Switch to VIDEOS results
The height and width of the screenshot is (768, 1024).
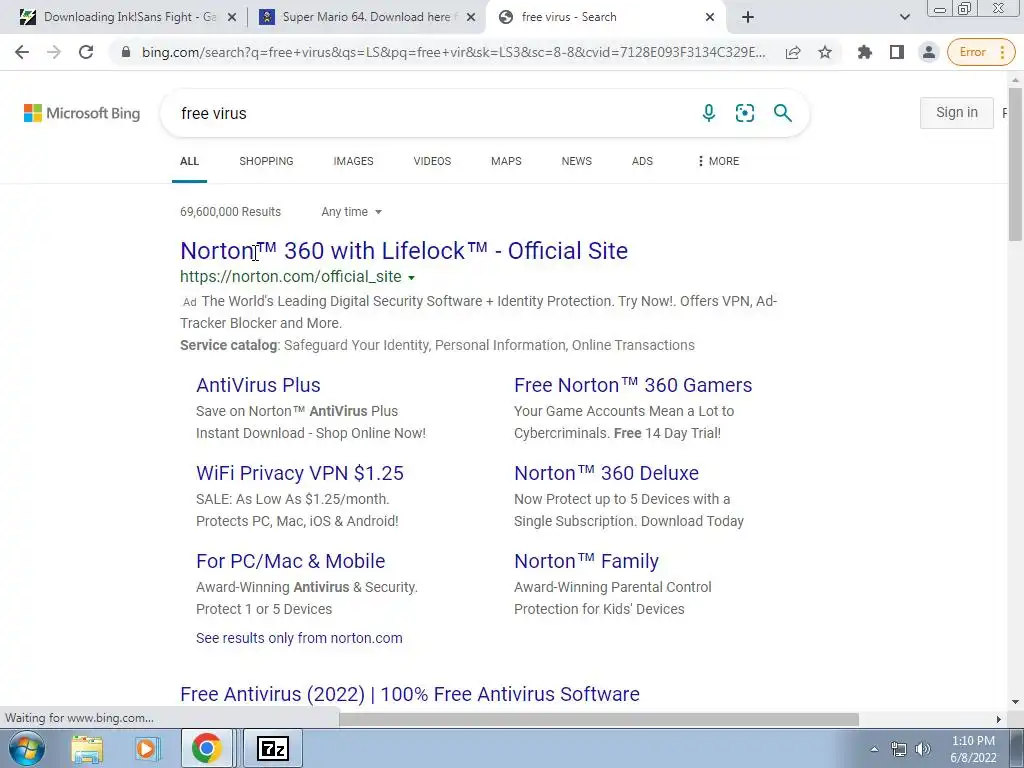tap(432, 161)
